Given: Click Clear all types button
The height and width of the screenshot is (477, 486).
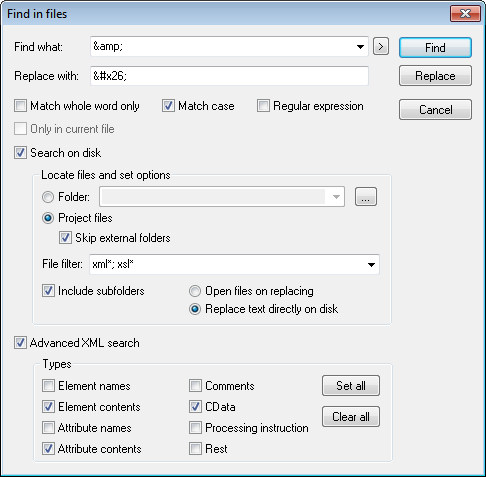Looking at the screenshot, I should pyautogui.click(x=351, y=416).
